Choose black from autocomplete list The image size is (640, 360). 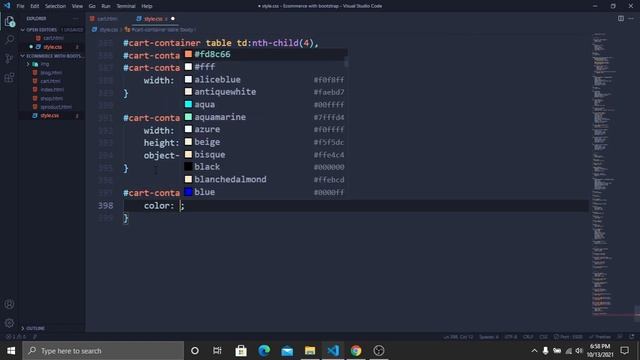(x=264, y=167)
